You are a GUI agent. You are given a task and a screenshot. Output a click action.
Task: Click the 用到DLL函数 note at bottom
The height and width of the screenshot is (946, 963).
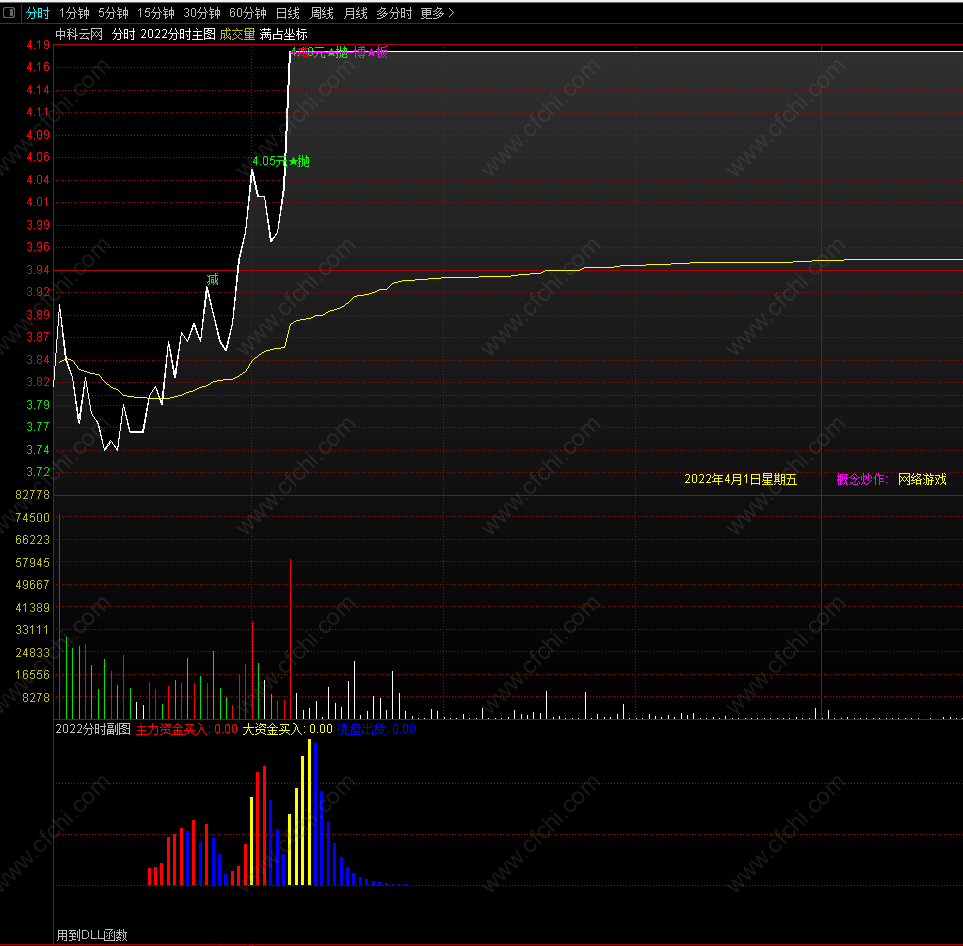92,935
